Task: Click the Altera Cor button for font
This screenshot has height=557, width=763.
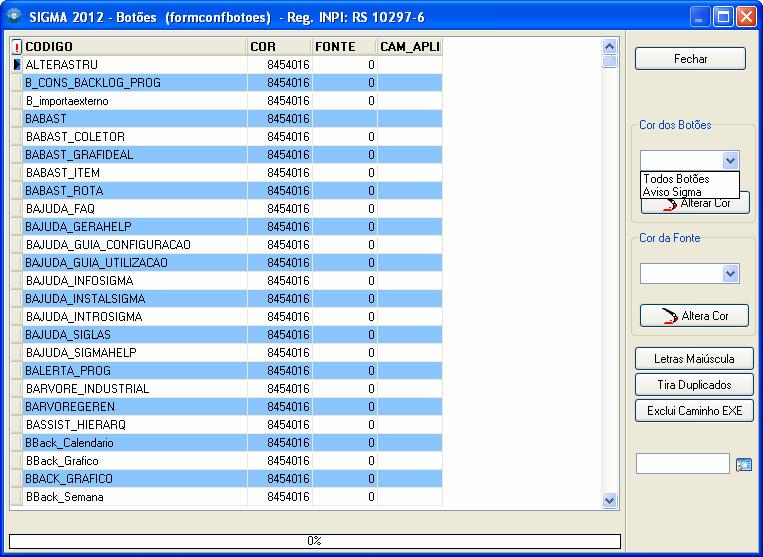Action: [694, 316]
